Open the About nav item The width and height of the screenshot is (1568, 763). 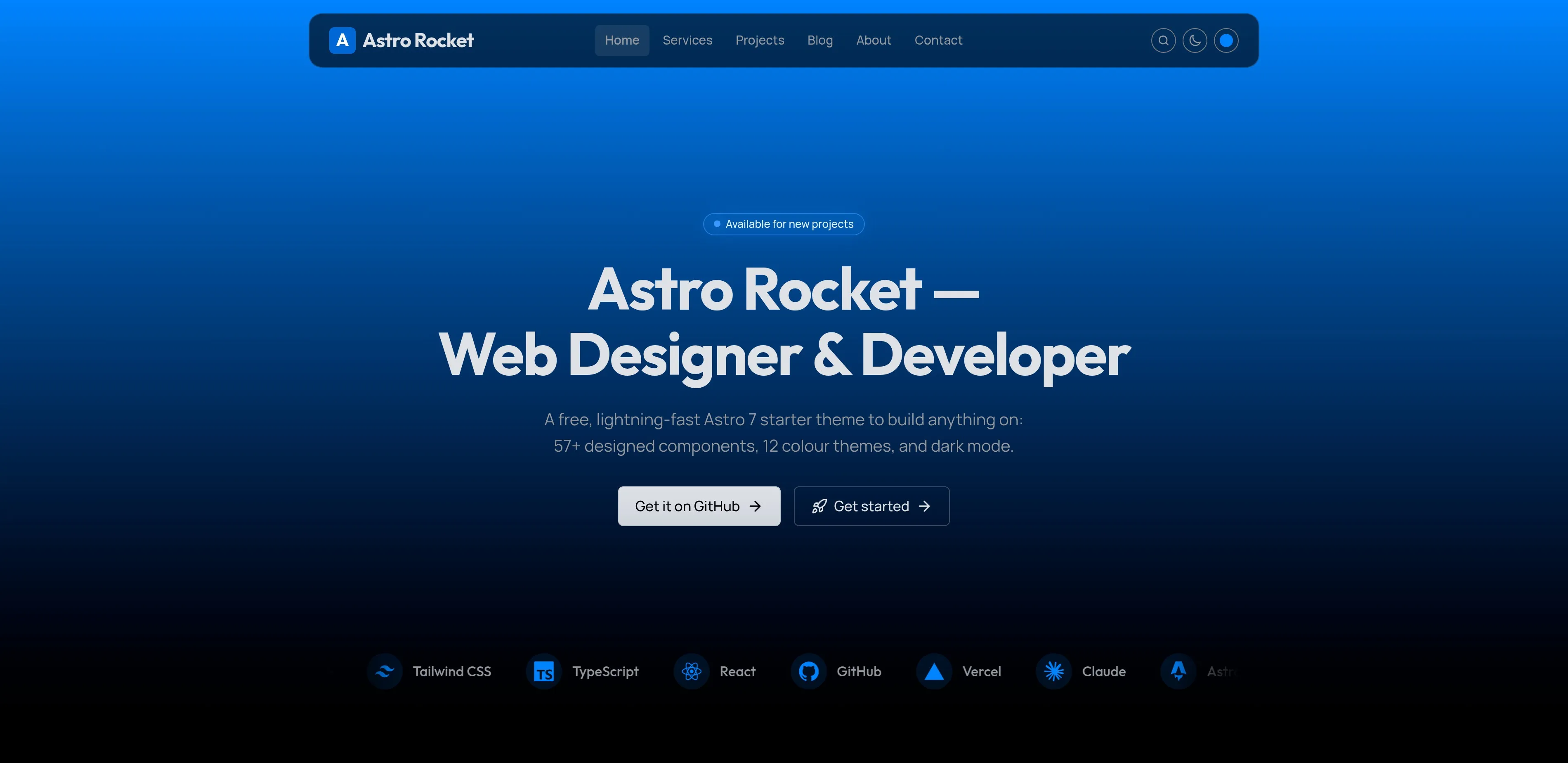pyautogui.click(x=874, y=40)
